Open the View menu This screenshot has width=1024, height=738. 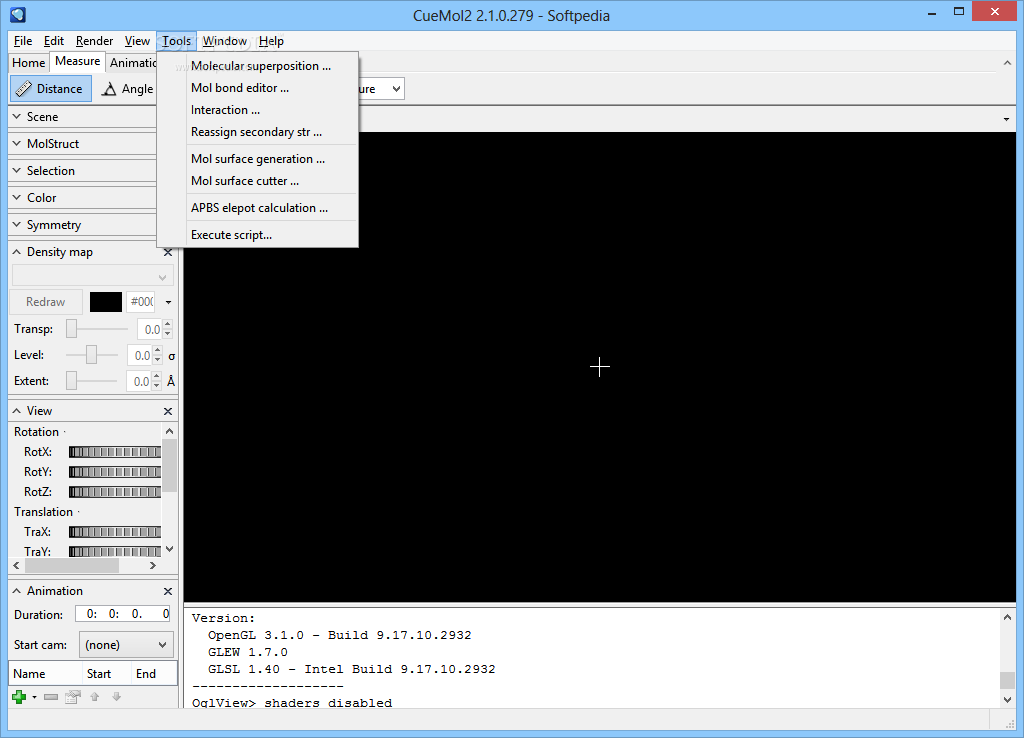(x=137, y=41)
